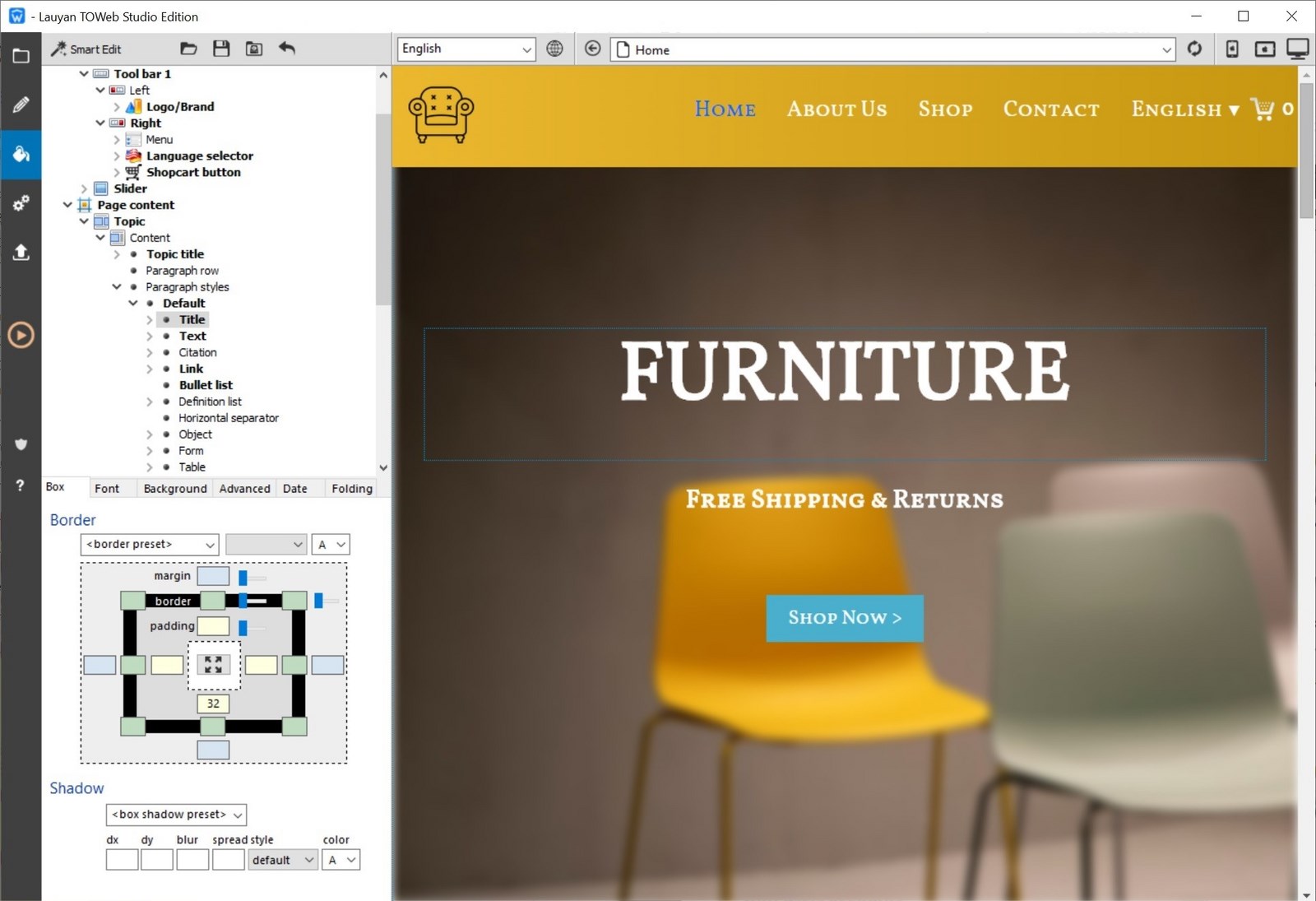Collapse the Page content node
Screen dimensions: 1316x901
67,205
